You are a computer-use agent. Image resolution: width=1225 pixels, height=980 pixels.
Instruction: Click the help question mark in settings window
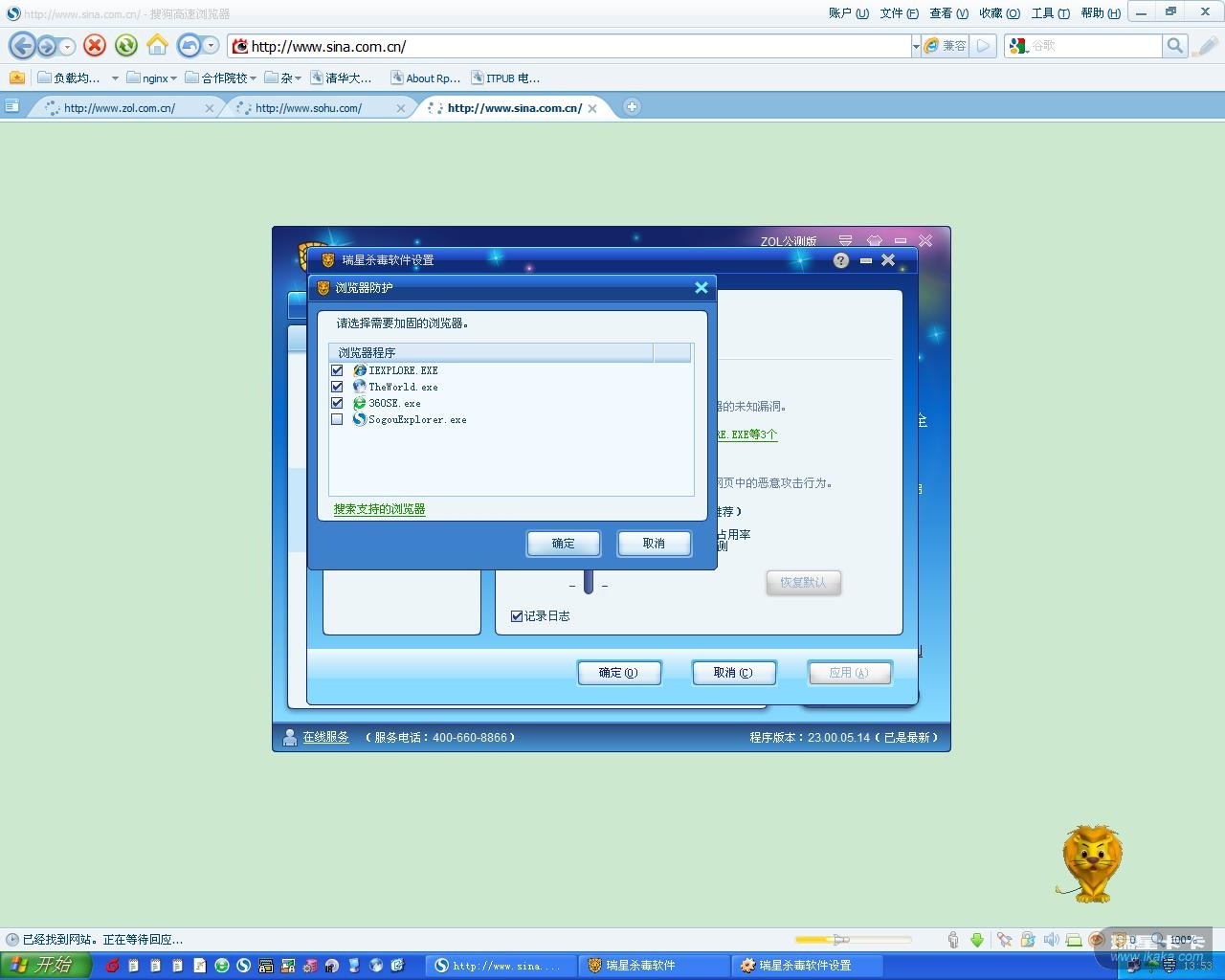[x=841, y=260]
